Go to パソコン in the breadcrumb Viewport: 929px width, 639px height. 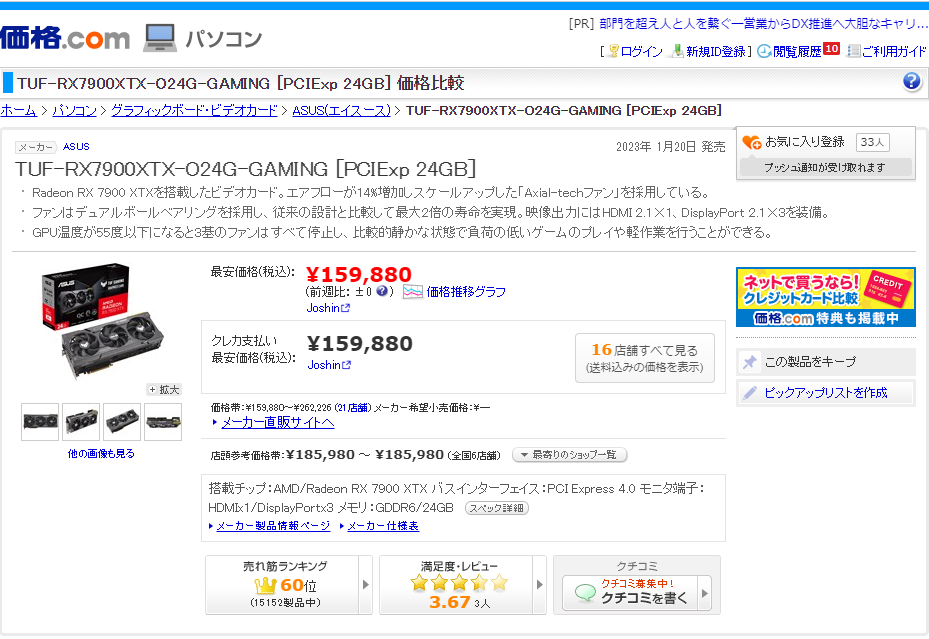(74, 110)
